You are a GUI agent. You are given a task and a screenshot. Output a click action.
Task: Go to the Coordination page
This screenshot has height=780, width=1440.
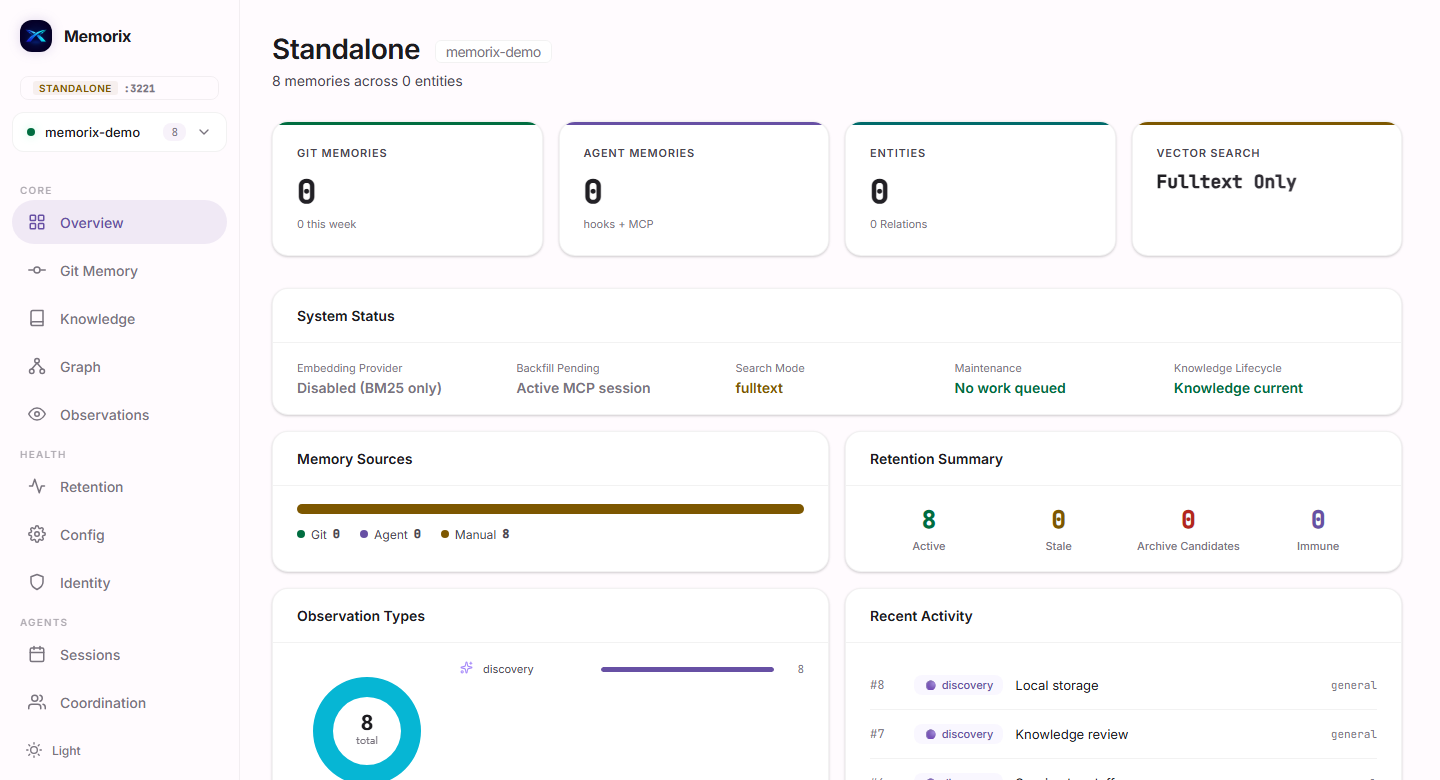pos(119,702)
